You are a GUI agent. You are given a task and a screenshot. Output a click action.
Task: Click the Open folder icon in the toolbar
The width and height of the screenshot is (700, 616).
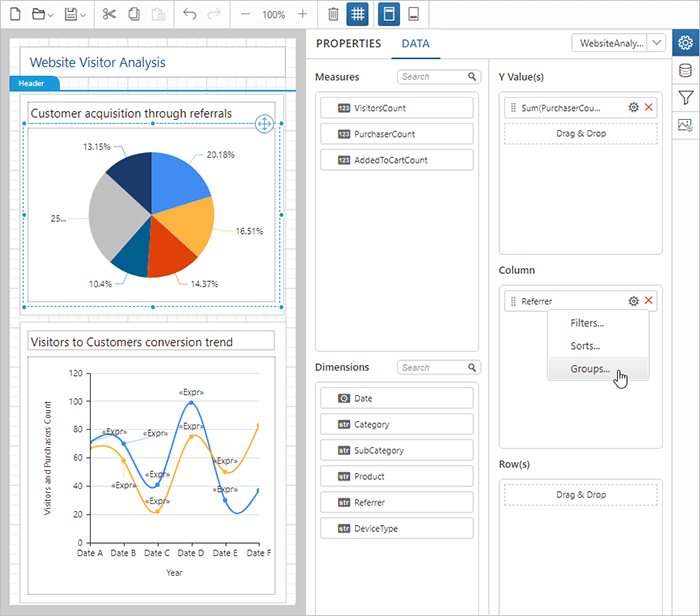coord(38,14)
